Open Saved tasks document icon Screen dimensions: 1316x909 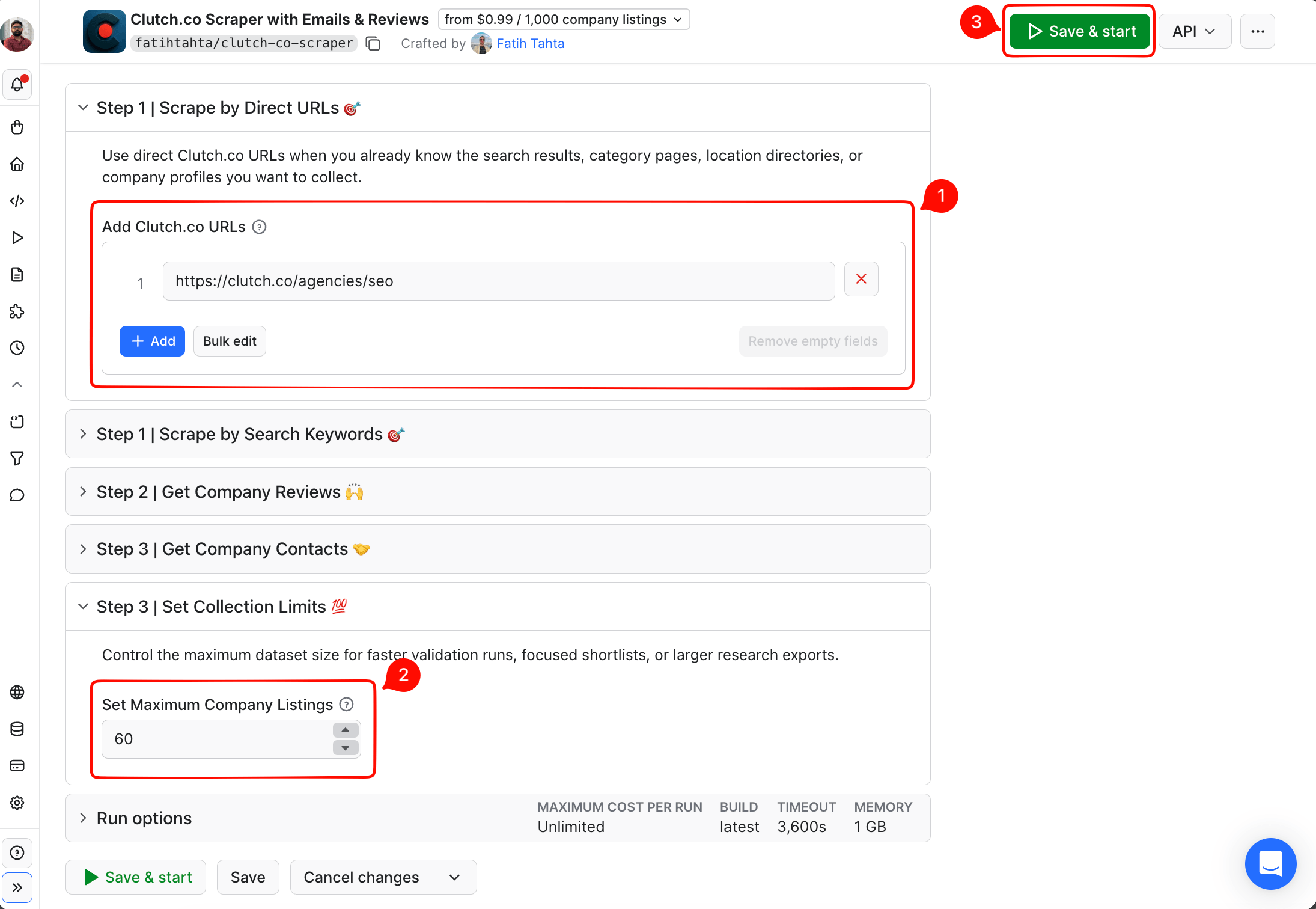coord(17,275)
